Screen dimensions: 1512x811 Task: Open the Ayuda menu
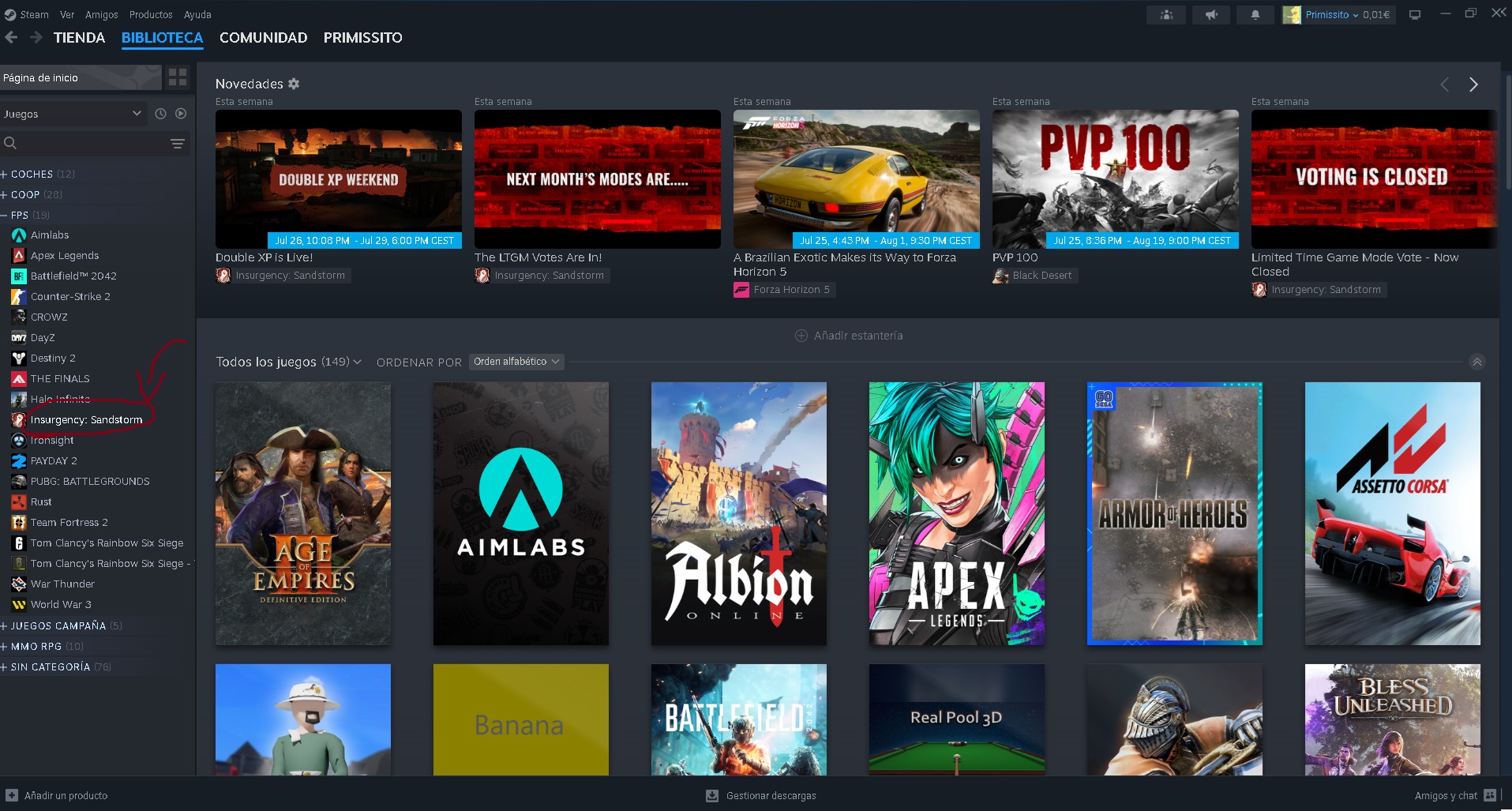[197, 14]
